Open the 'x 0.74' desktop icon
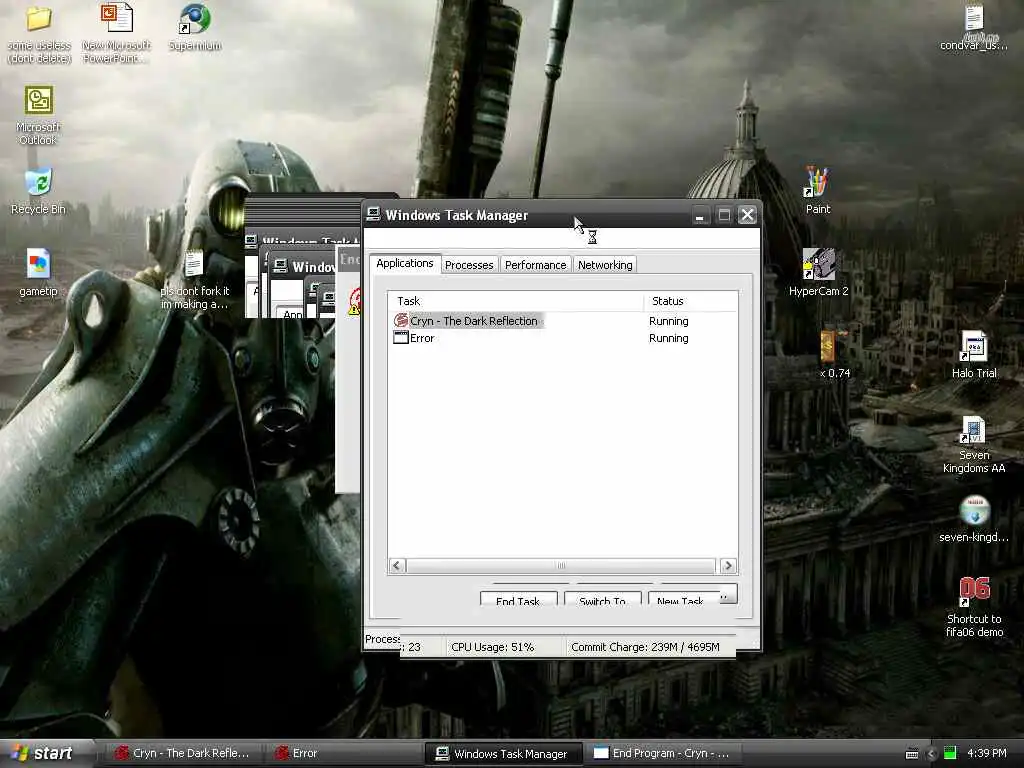 pos(828,346)
